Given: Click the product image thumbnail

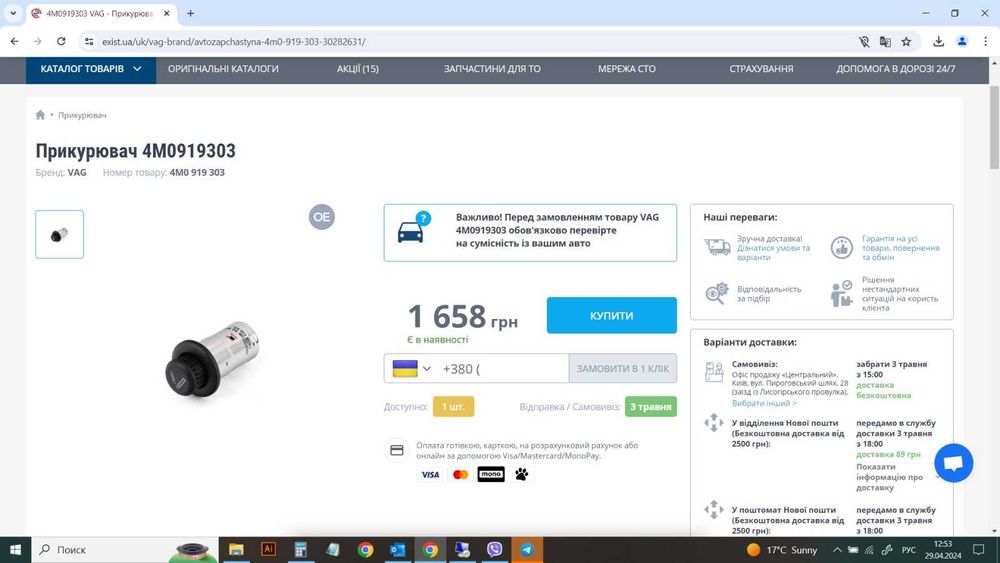Looking at the screenshot, I should point(59,235).
